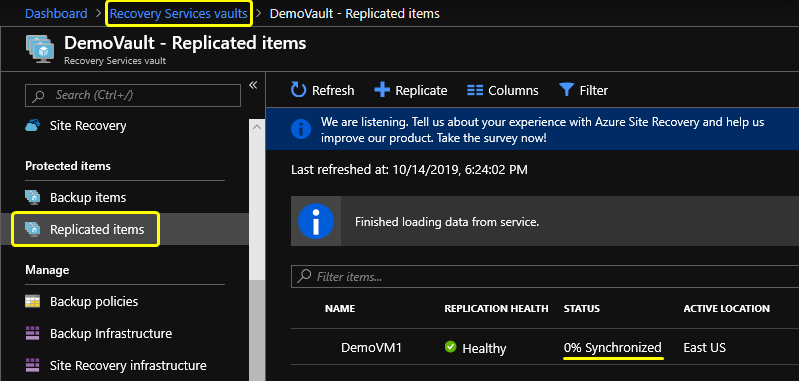Click the Site Recovery infrastructure icon

[33, 365]
